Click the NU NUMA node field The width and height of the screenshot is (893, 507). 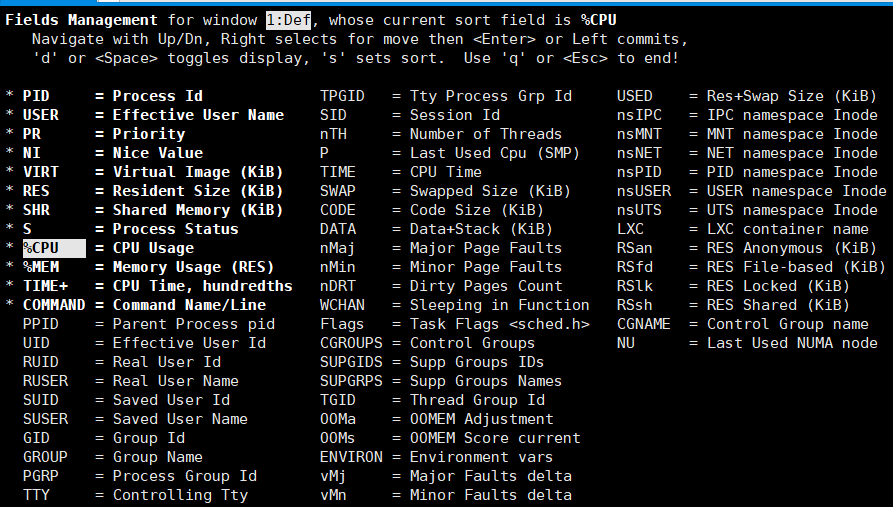tap(625, 343)
